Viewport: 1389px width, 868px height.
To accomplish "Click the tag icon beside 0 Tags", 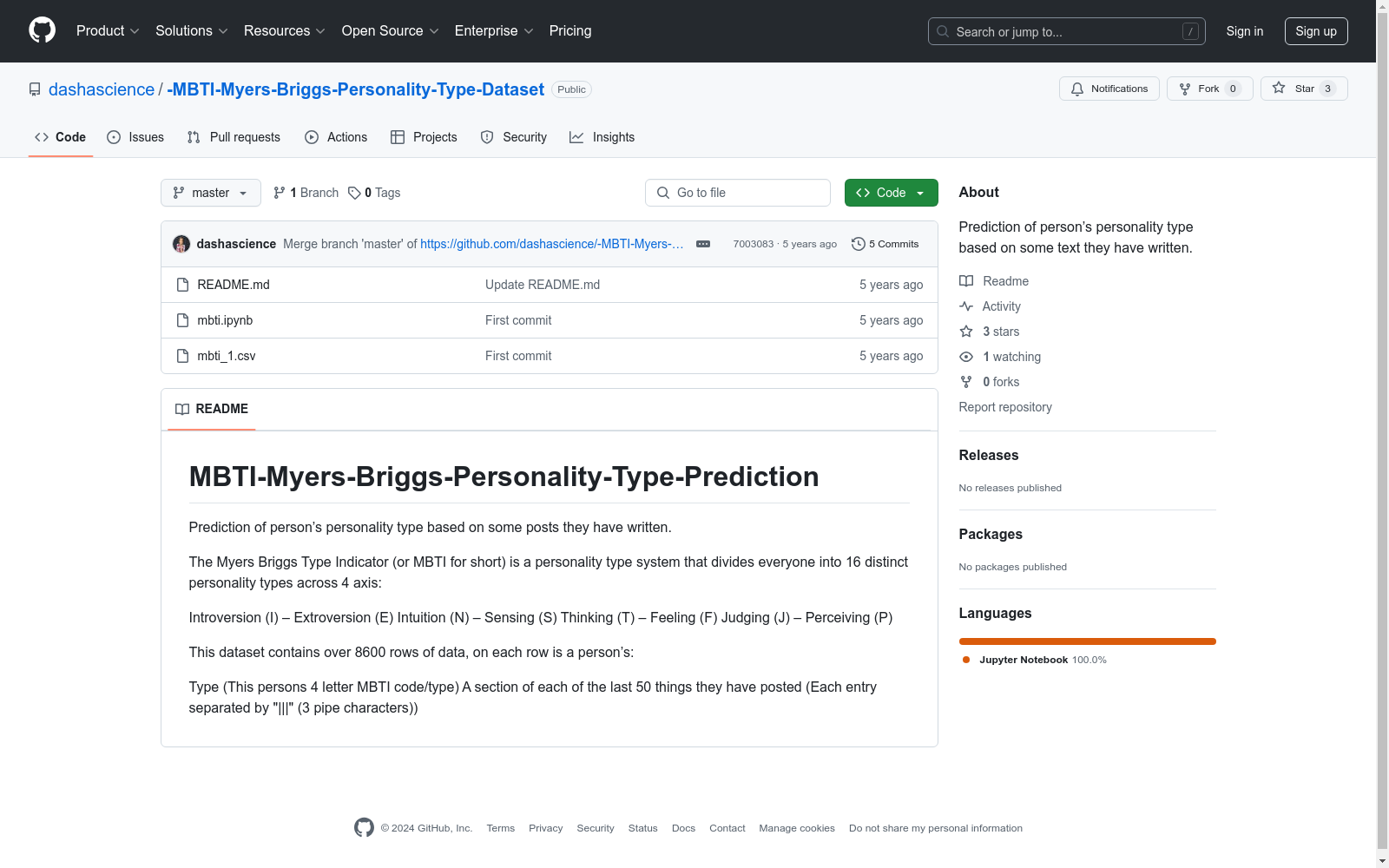I will pos(354,193).
